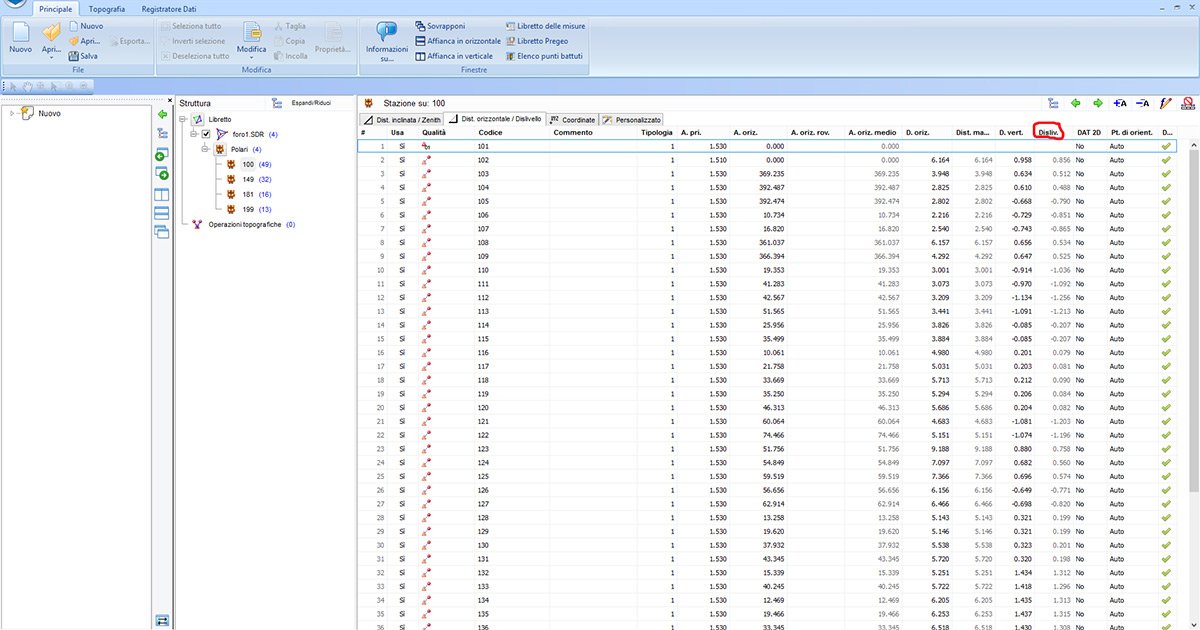Select station 100 in tree
The width and height of the screenshot is (1200, 630).
point(249,164)
